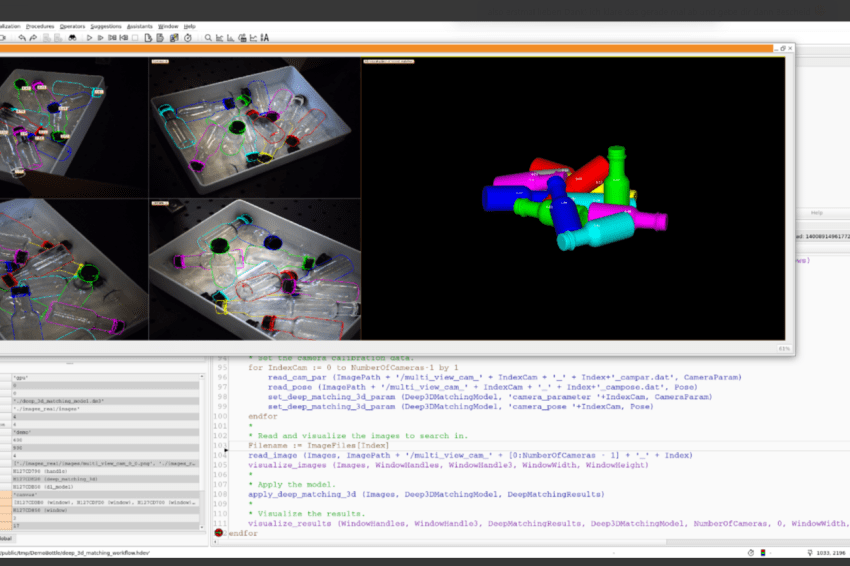Click the zoom percentage in graphics window
The height and width of the screenshot is (566, 850).
(784, 349)
